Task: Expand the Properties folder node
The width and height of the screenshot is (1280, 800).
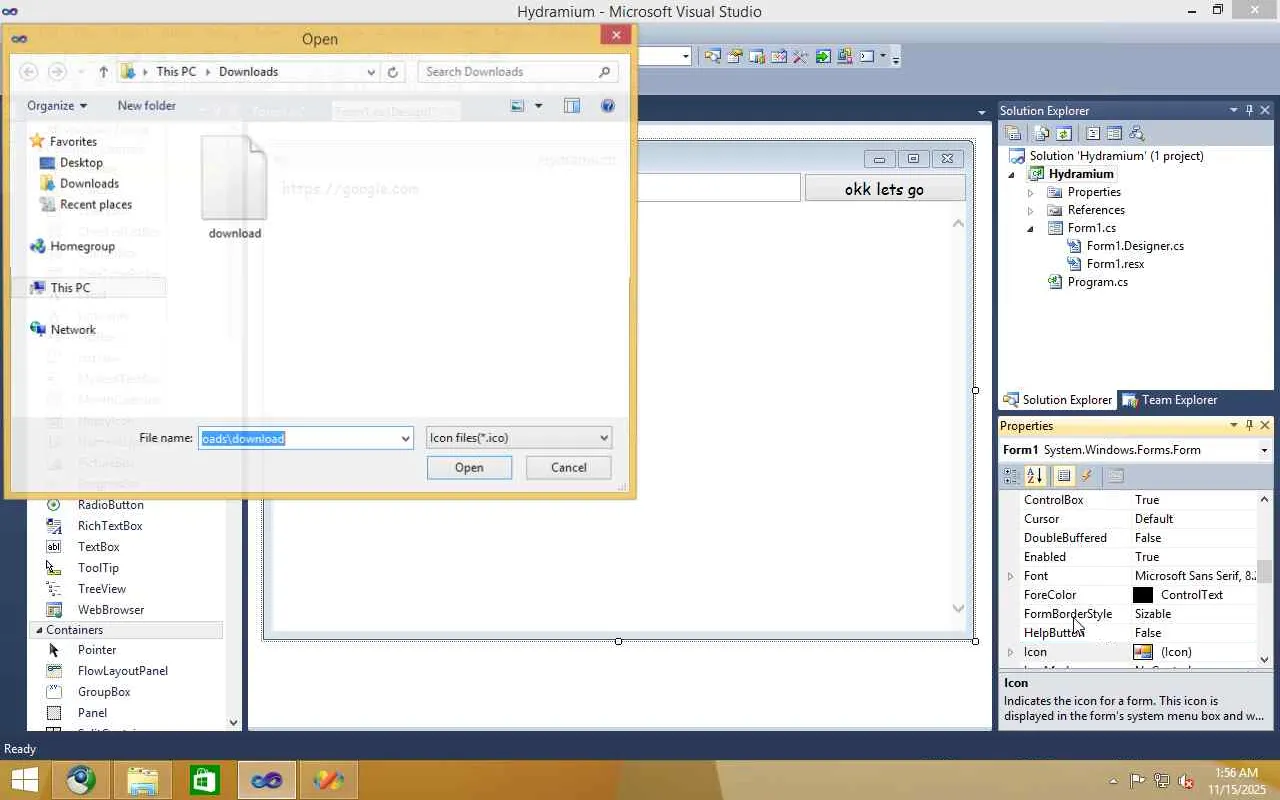Action: click(1031, 193)
